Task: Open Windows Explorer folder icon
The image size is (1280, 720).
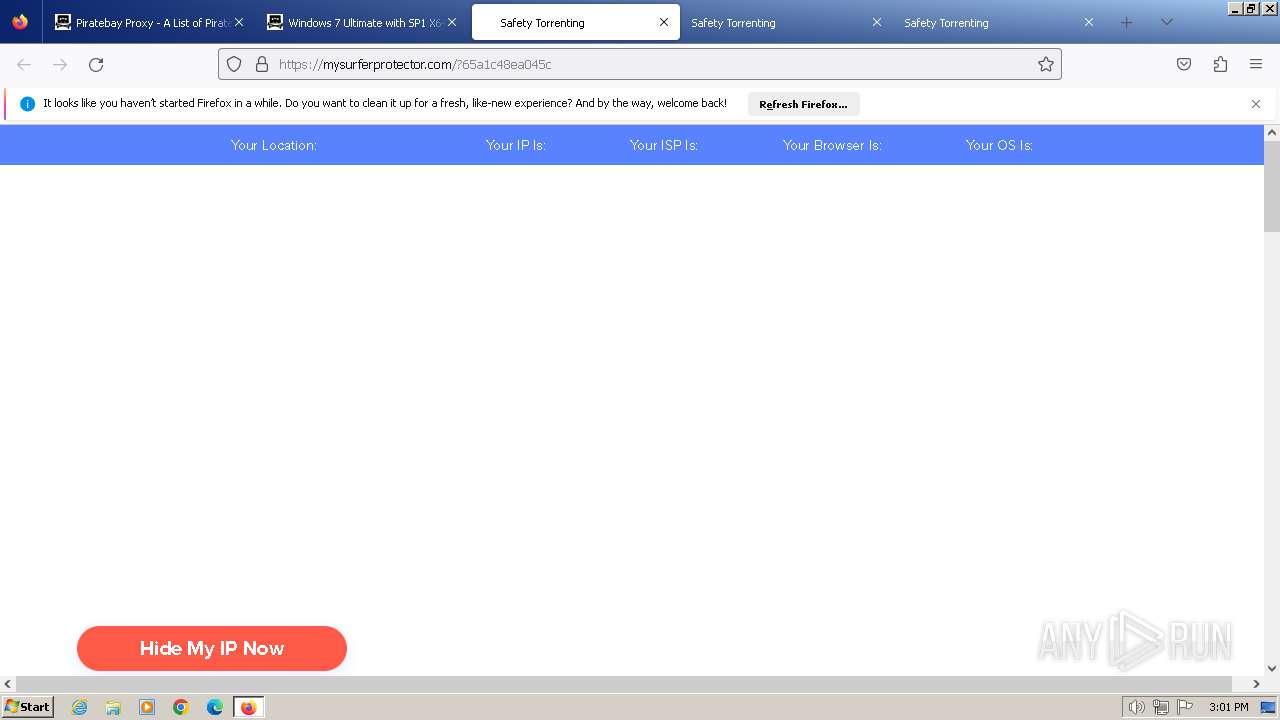Action: click(113, 707)
